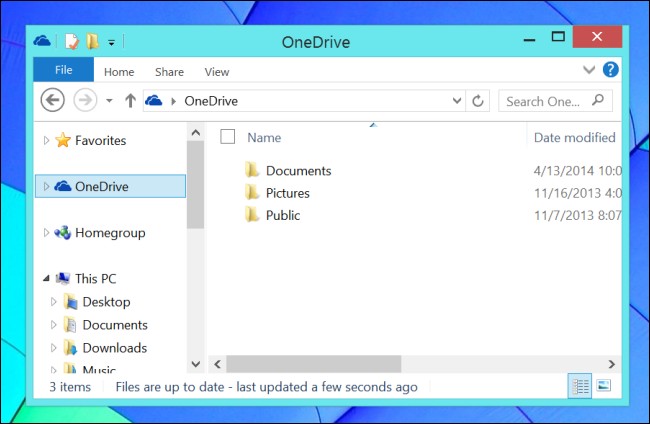Select Favorites in navigation pane
The image size is (650, 424).
(x=100, y=141)
